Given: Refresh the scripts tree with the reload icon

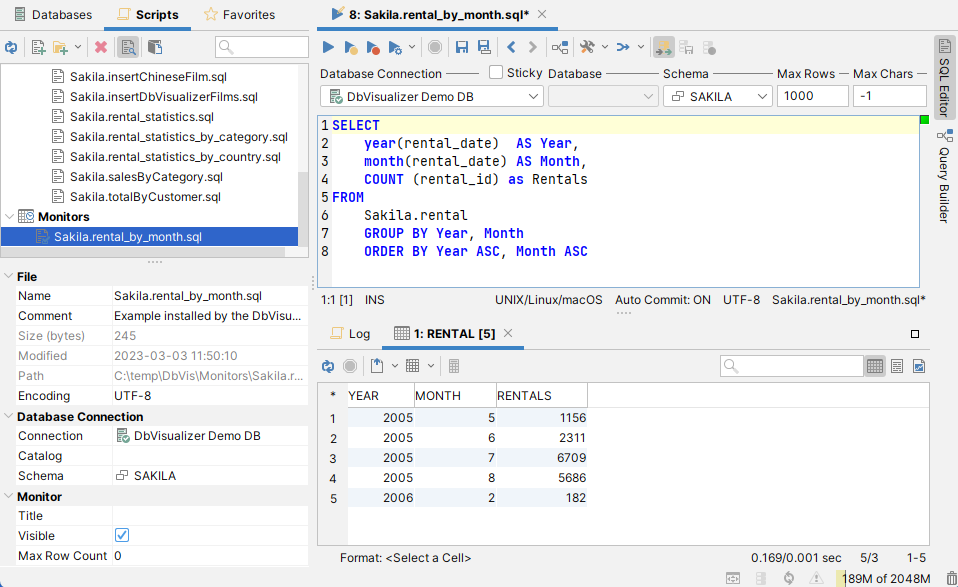Looking at the screenshot, I should (11, 46).
